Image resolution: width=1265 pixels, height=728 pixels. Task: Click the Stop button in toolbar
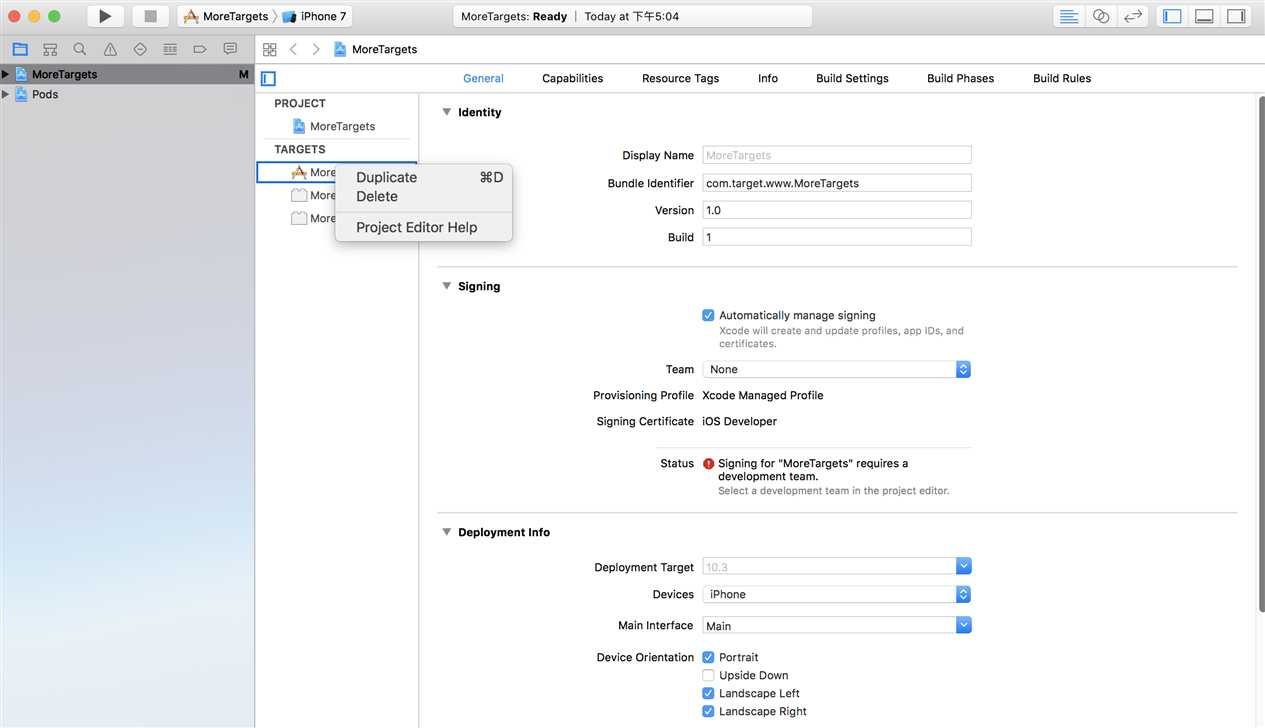click(x=151, y=16)
